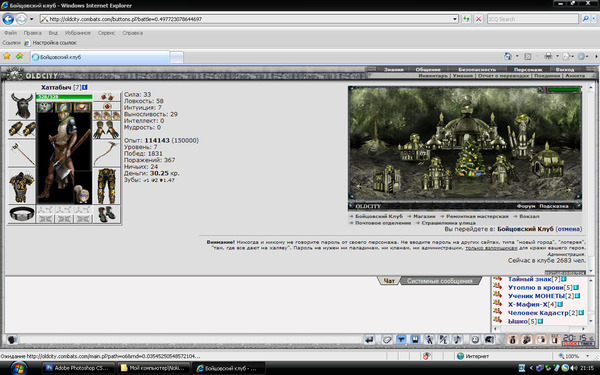Toggle the blue save chat log icon
The width and height of the screenshot is (600, 375).
click(x=415, y=339)
